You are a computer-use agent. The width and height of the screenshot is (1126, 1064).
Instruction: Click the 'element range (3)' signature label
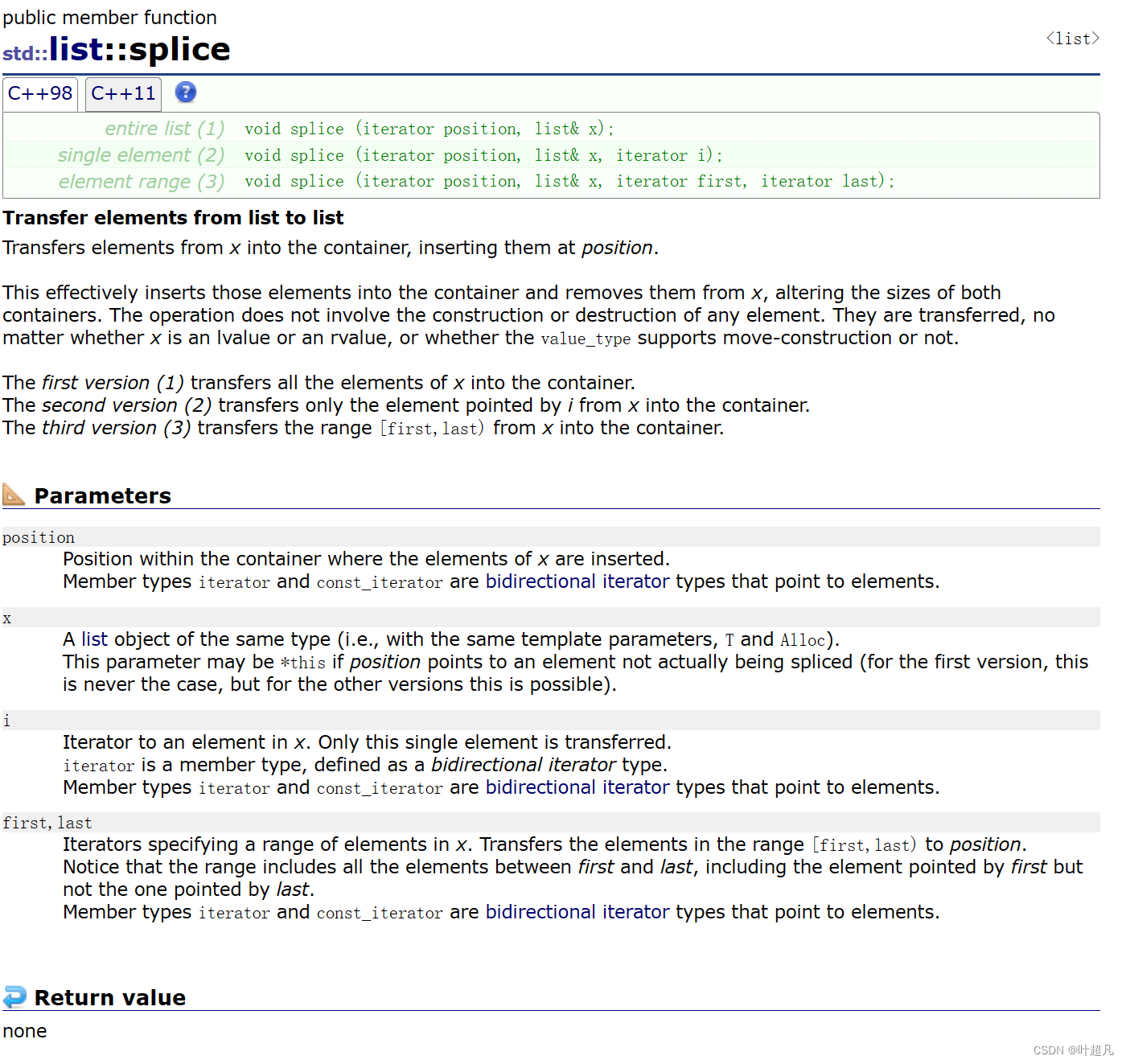pos(142,182)
